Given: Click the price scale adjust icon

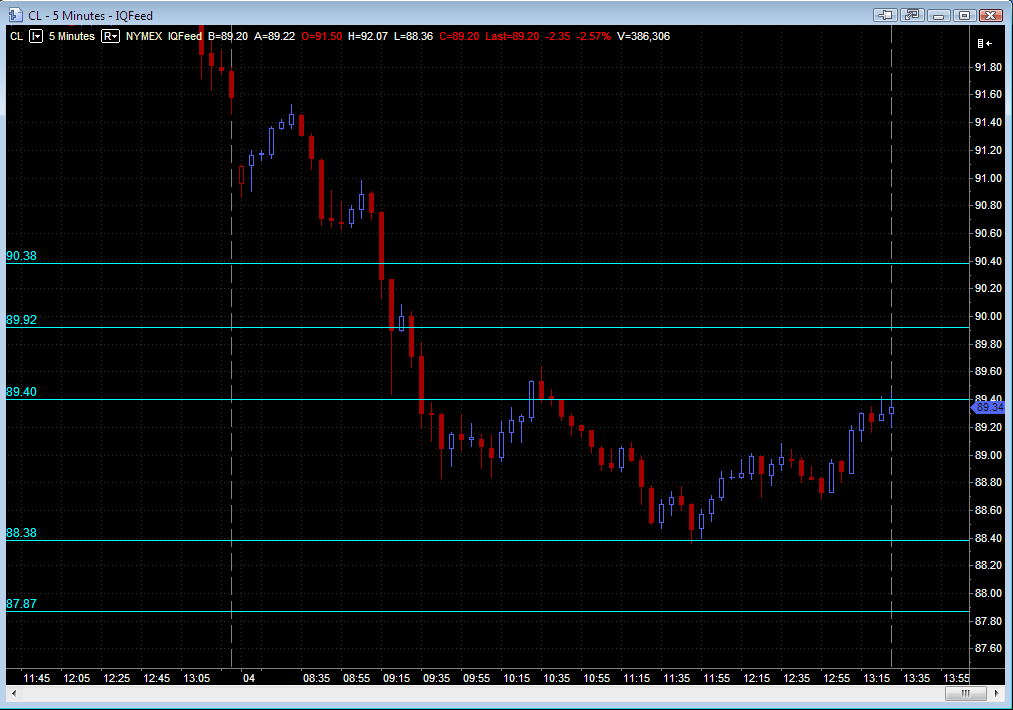Looking at the screenshot, I should tap(984, 43).
